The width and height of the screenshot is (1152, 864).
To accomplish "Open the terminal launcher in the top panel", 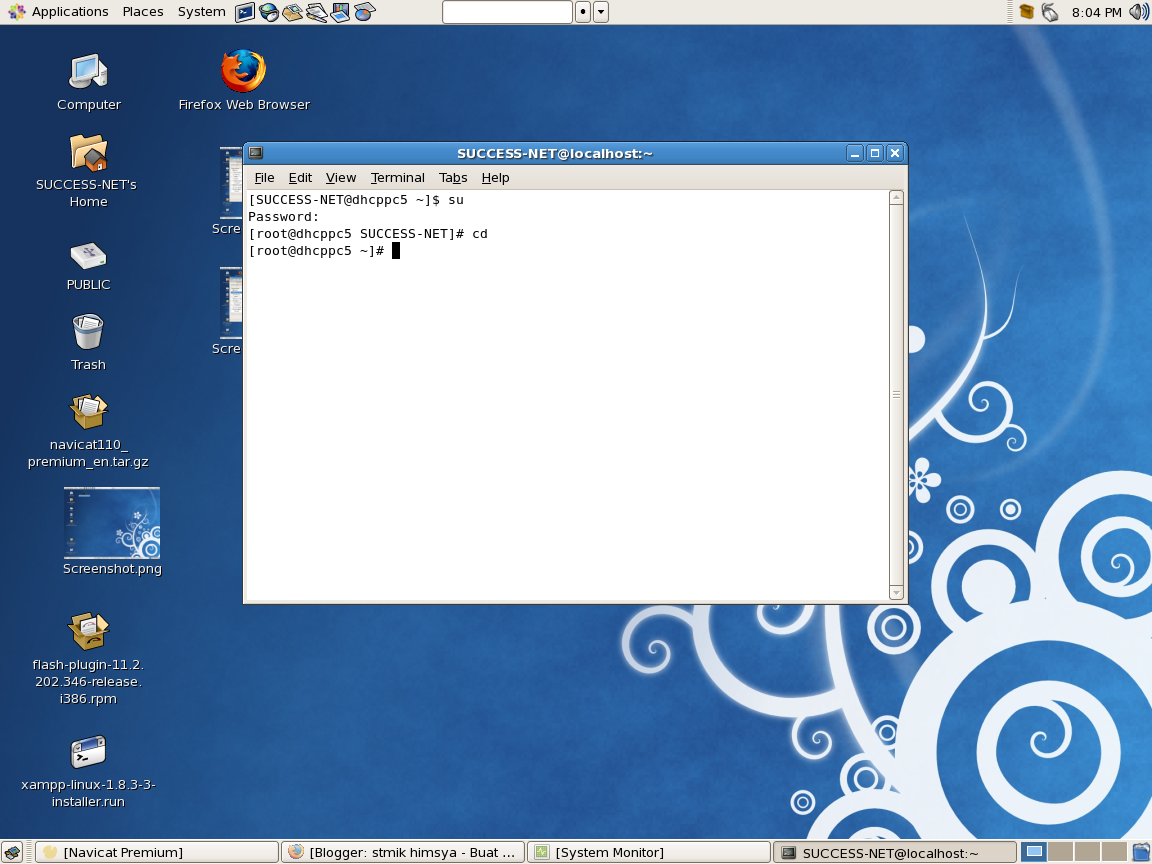I will click(x=244, y=11).
